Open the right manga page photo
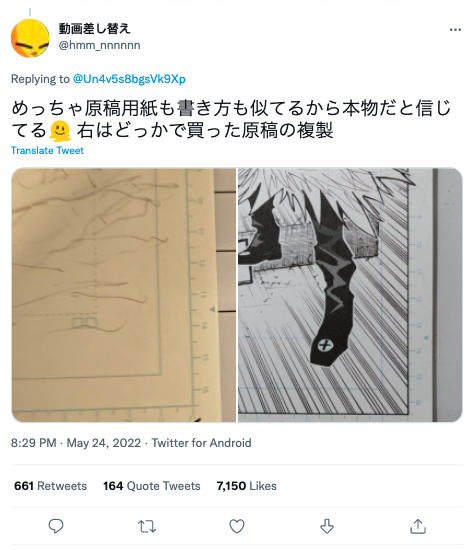Viewport: 475px width, 550px height. [350, 295]
